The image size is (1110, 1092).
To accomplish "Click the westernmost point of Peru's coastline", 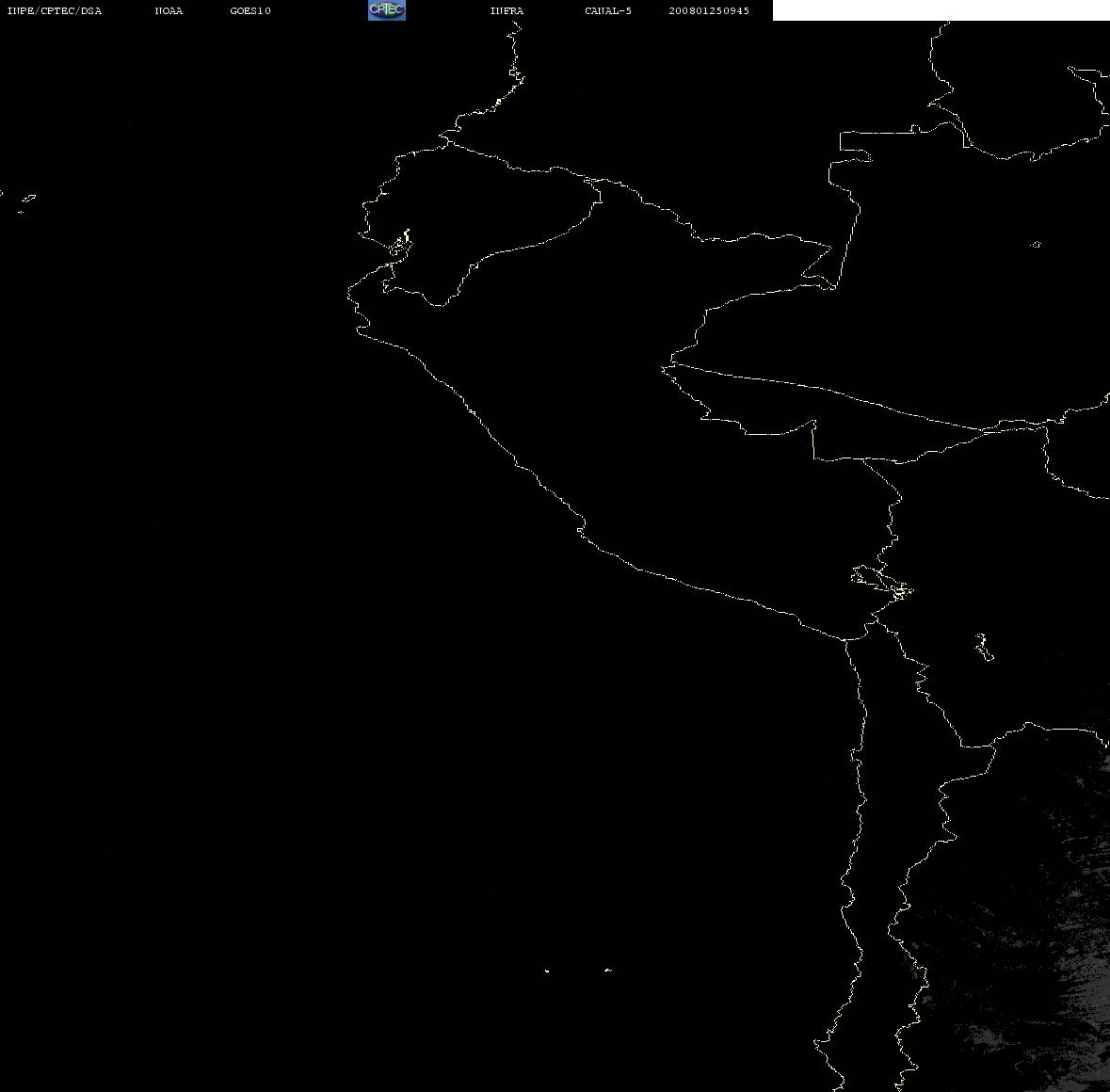I will point(348,294).
